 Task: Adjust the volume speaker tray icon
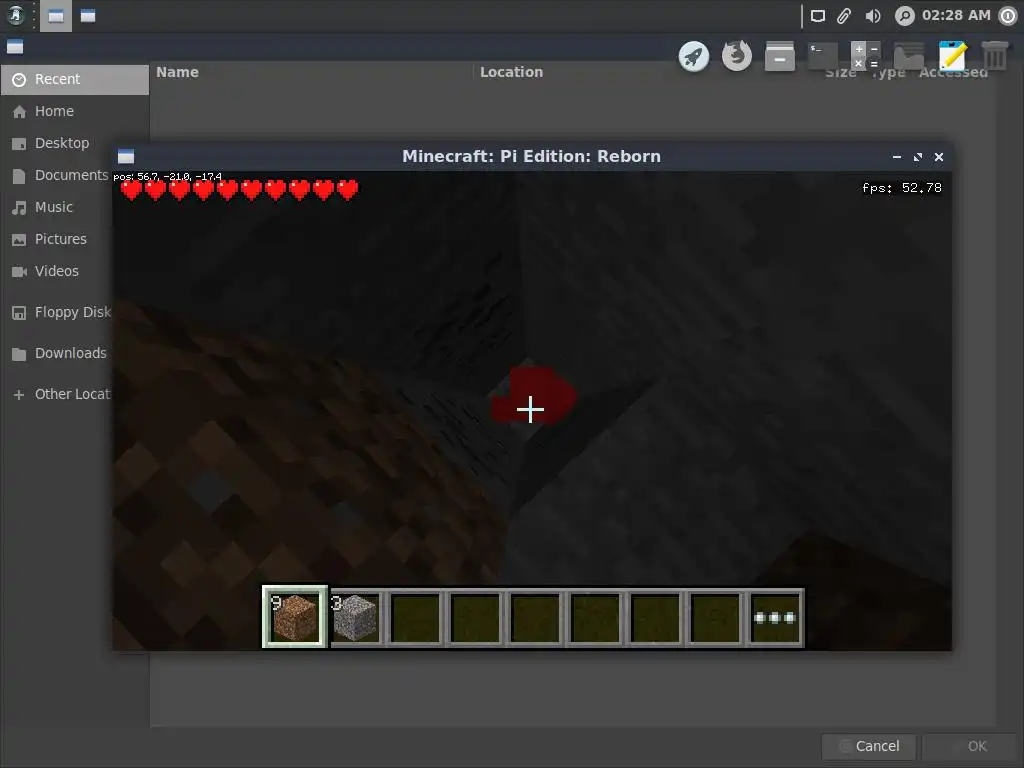[x=873, y=16]
